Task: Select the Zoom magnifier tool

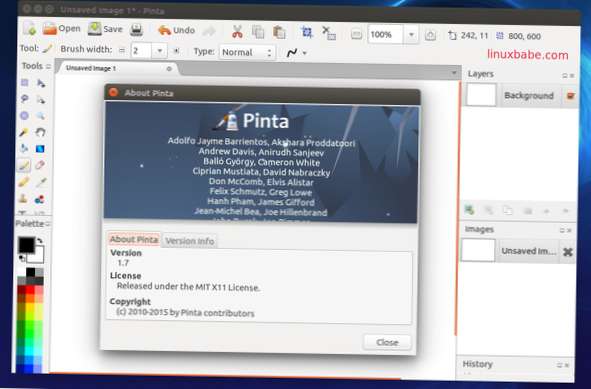Action: [40, 116]
